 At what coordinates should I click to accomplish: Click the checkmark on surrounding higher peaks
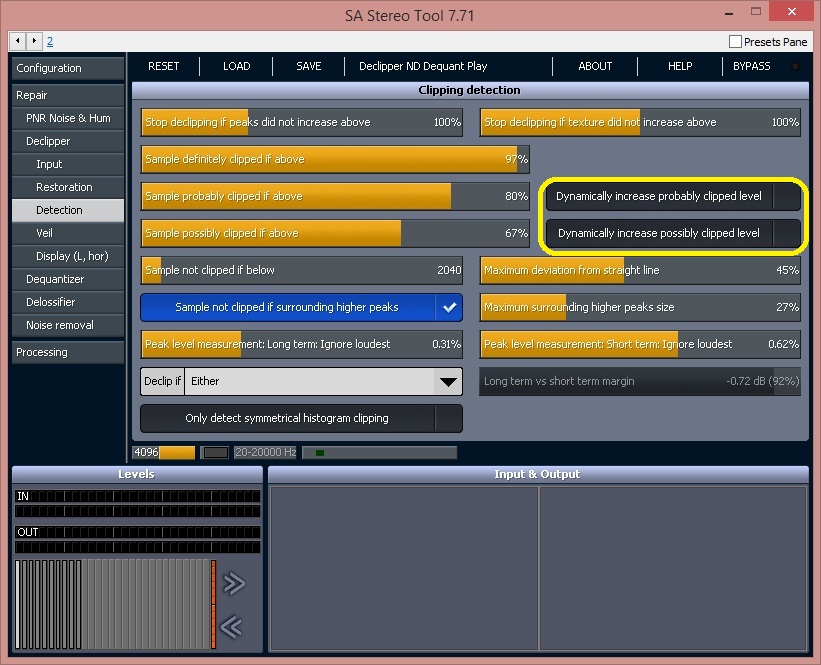[x=449, y=307]
